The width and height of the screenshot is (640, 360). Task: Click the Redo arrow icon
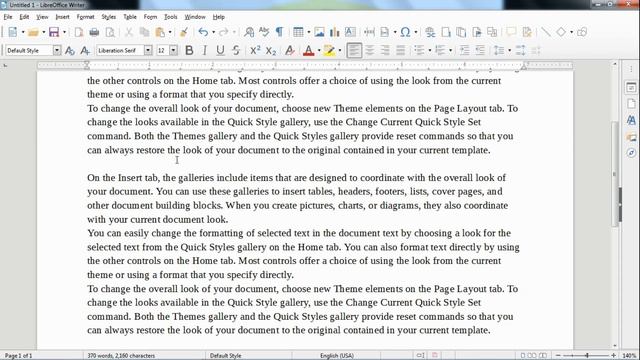pos(224,32)
